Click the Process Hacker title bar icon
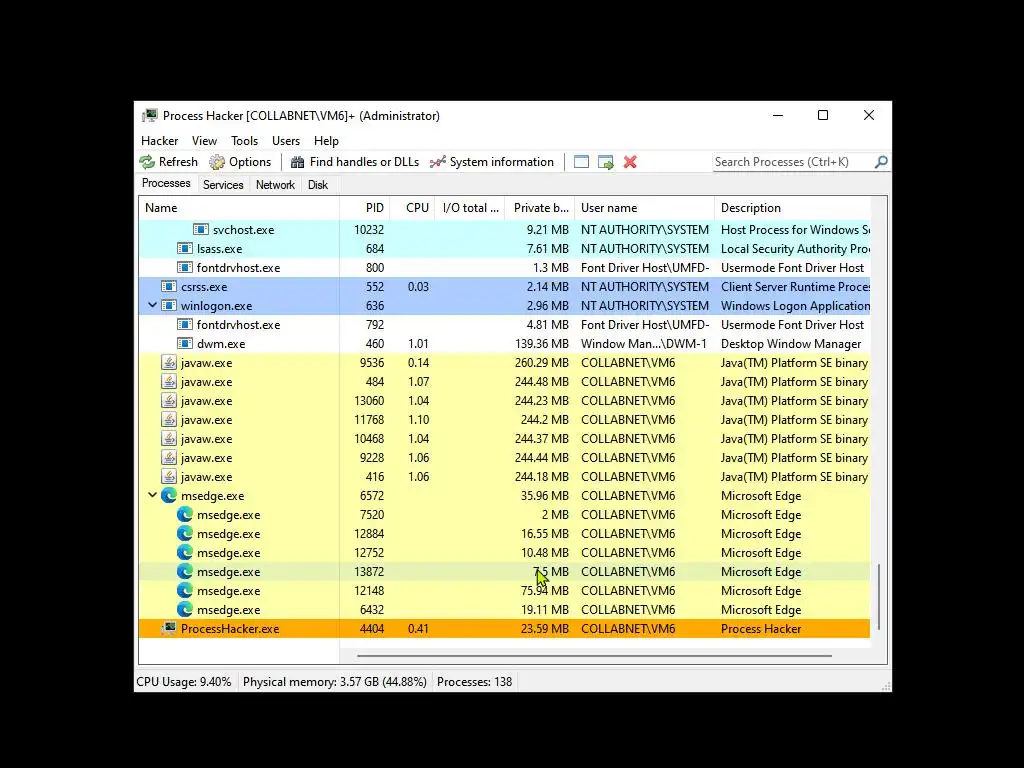The image size is (1024, 768). (x=150, y=116)
